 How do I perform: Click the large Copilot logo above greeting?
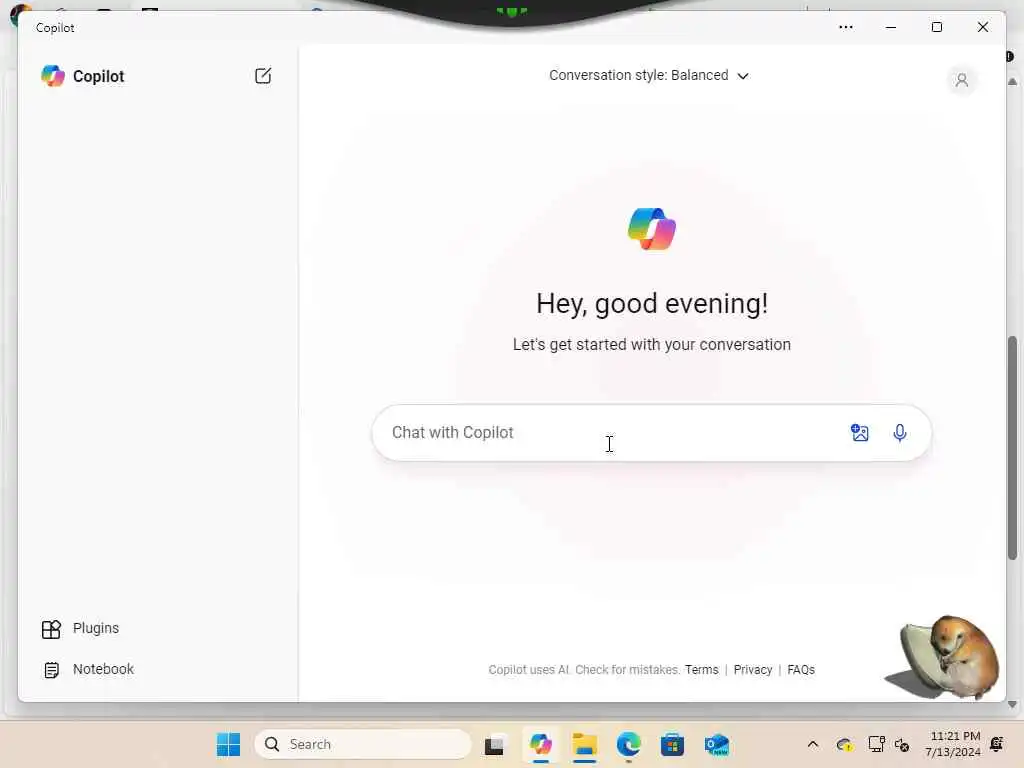(x=652, y=229)
